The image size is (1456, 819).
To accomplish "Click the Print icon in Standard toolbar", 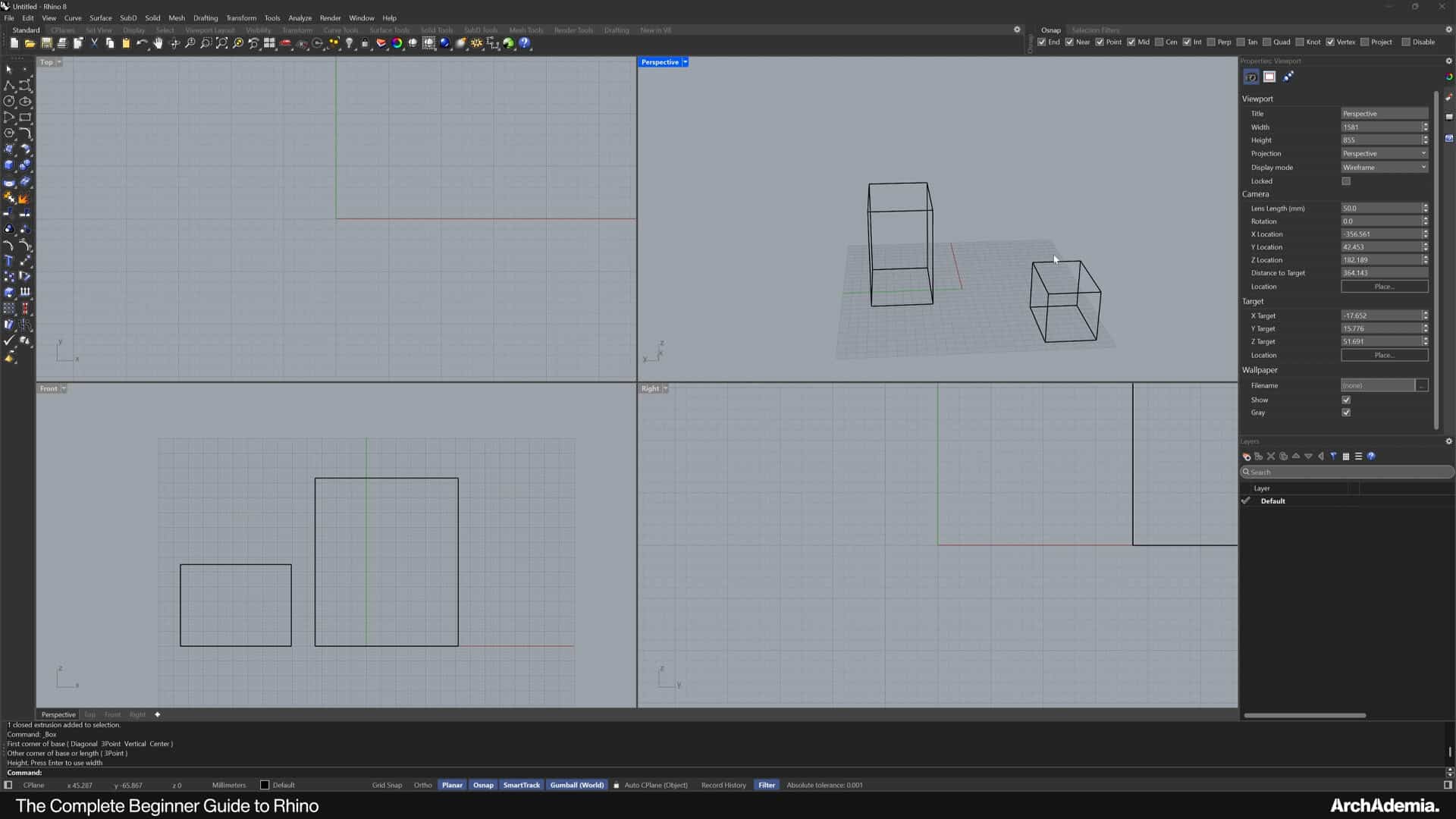I will pos(62,43).
